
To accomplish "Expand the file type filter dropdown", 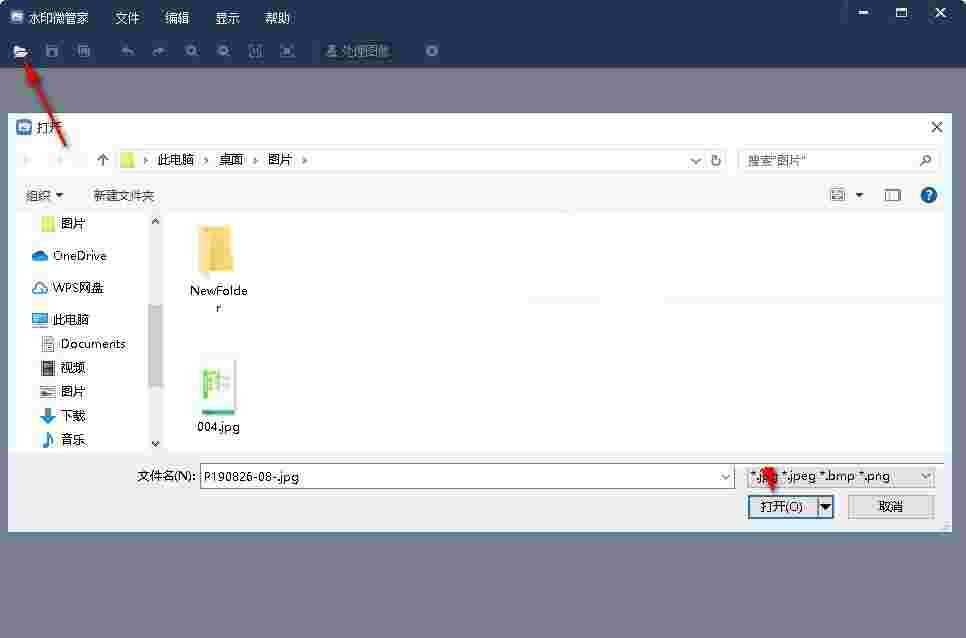I will [925, 476].
